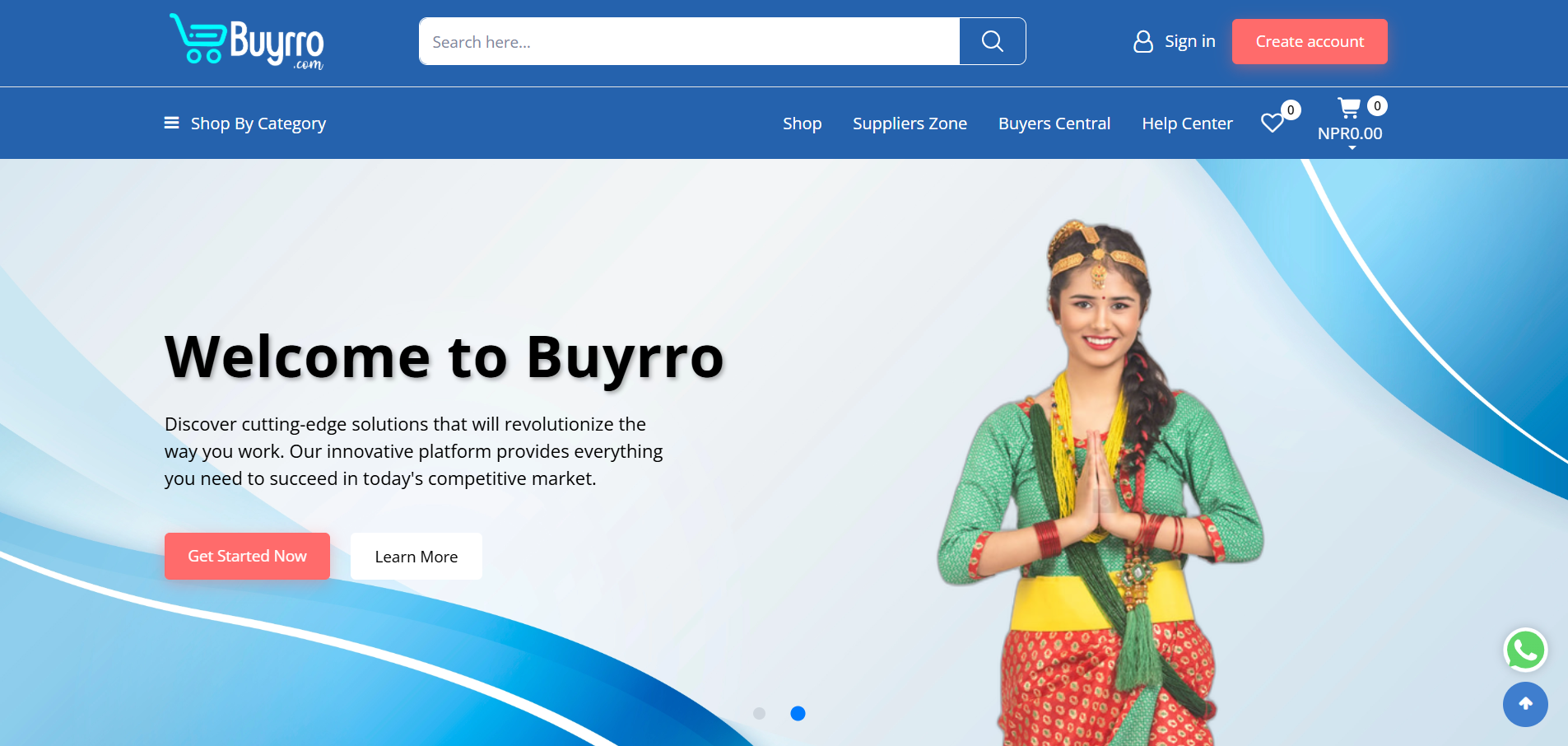
Task: Click the Buyrro logo
Action: 246,41
